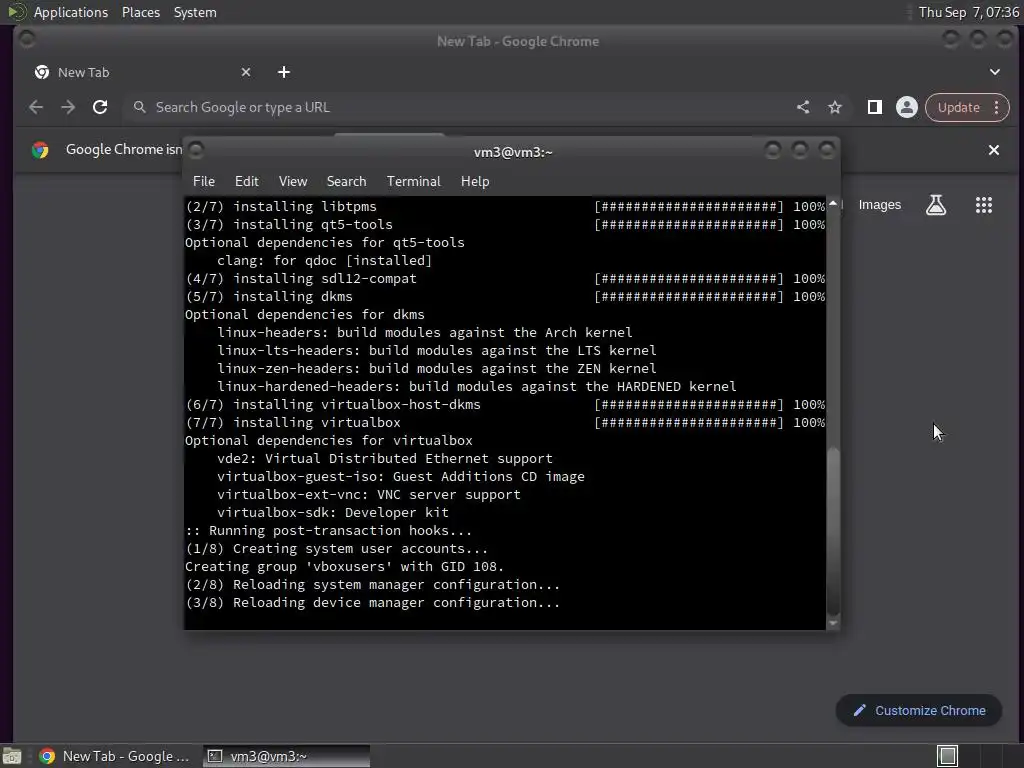Click the terminal scrollbar down arrow

[x=833, y=623]
